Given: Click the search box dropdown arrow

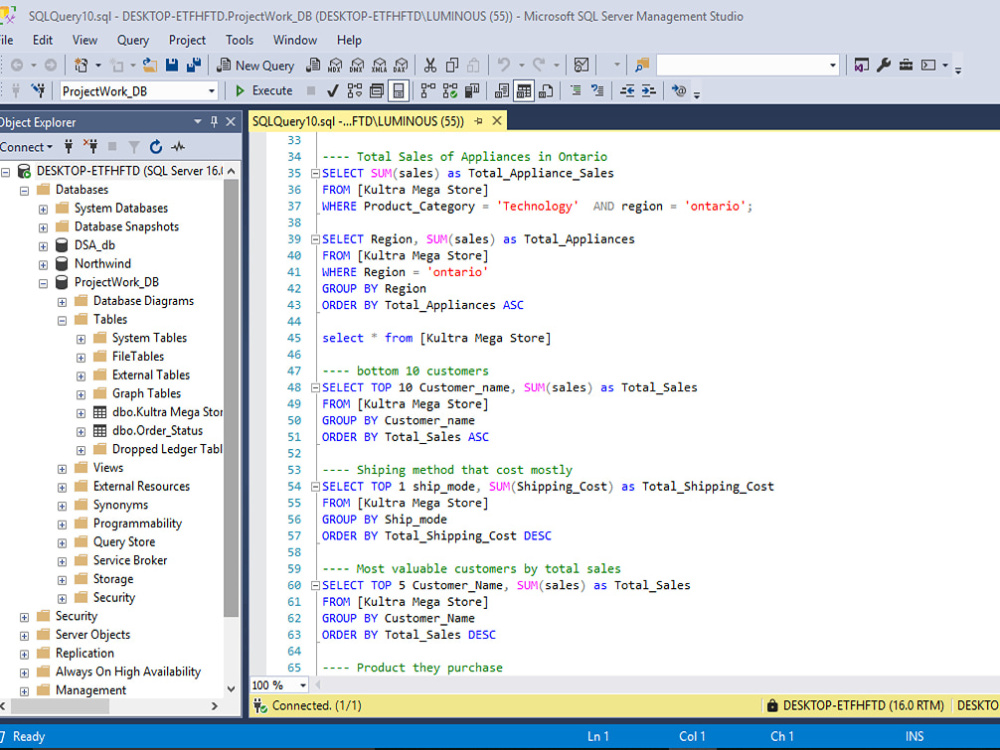Looking at the screenshot, I should pos(832,65).
